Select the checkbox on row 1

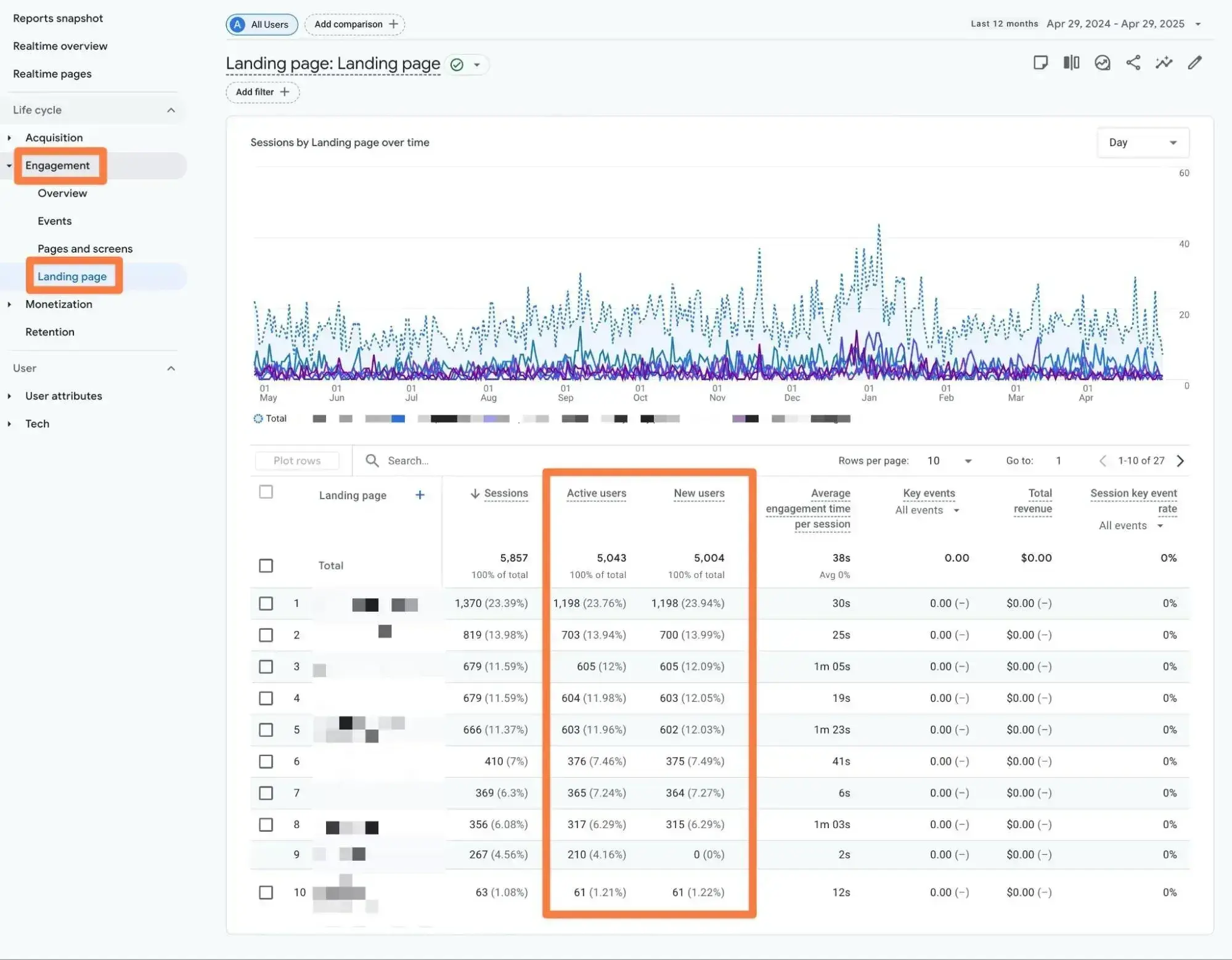point(266,603)
